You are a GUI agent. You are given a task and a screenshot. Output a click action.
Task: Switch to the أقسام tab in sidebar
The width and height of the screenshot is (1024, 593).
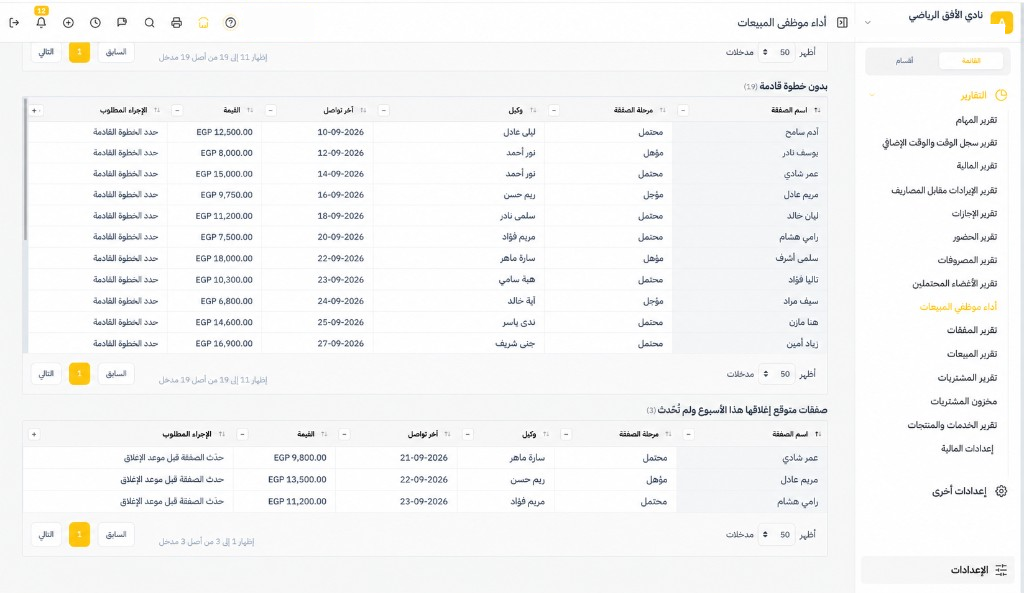[x=904, y=61]
